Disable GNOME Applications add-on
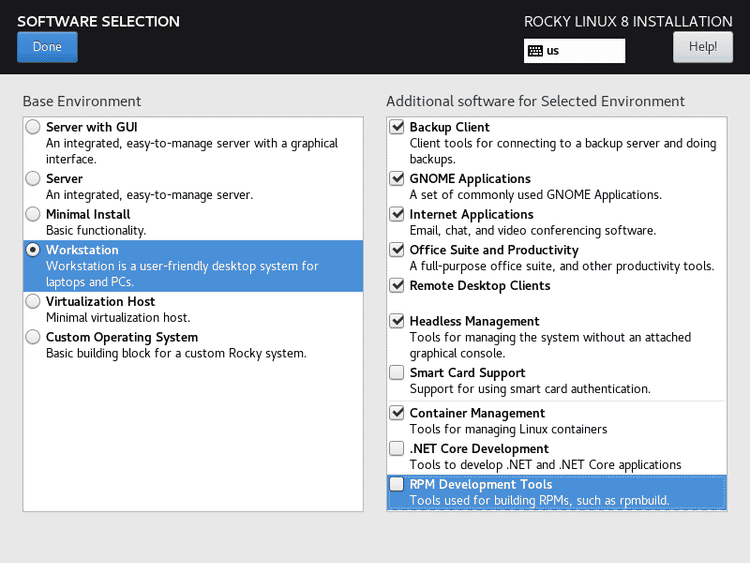This screenshot has height=563, width=750. coord(397,179)
